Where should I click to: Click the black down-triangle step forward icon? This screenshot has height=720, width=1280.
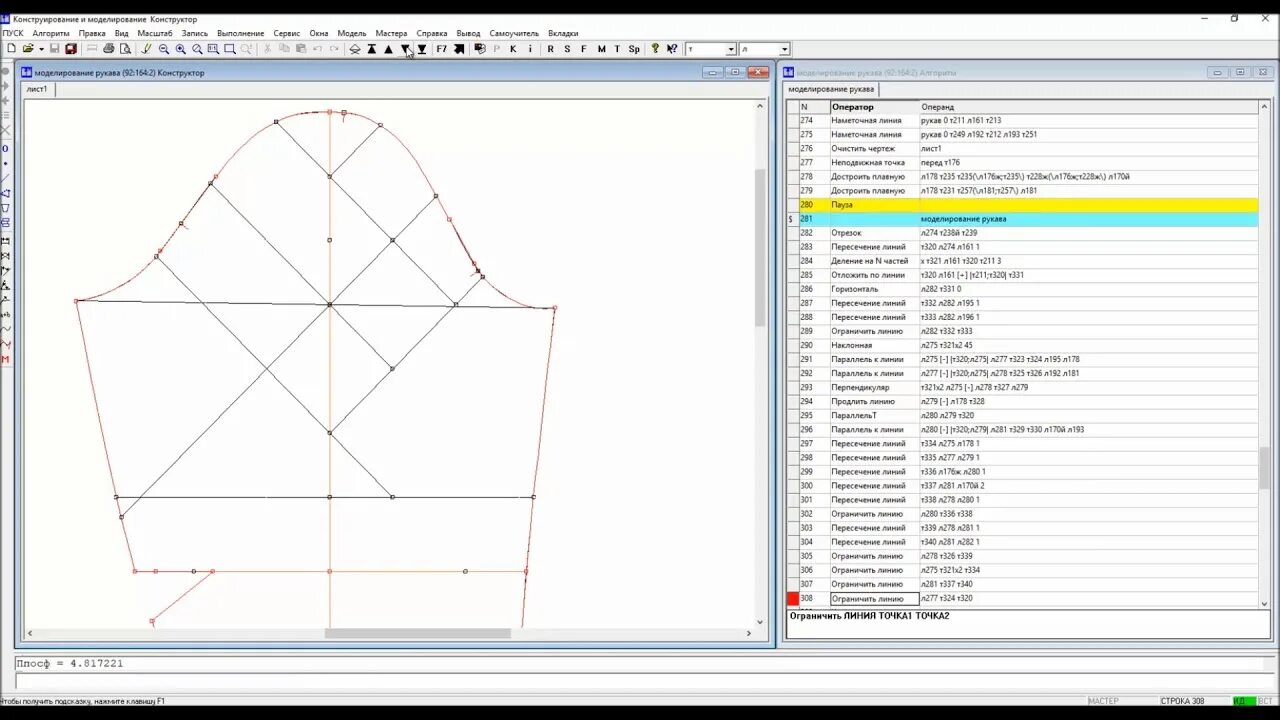pyautogui.click(x=405, y=49)
